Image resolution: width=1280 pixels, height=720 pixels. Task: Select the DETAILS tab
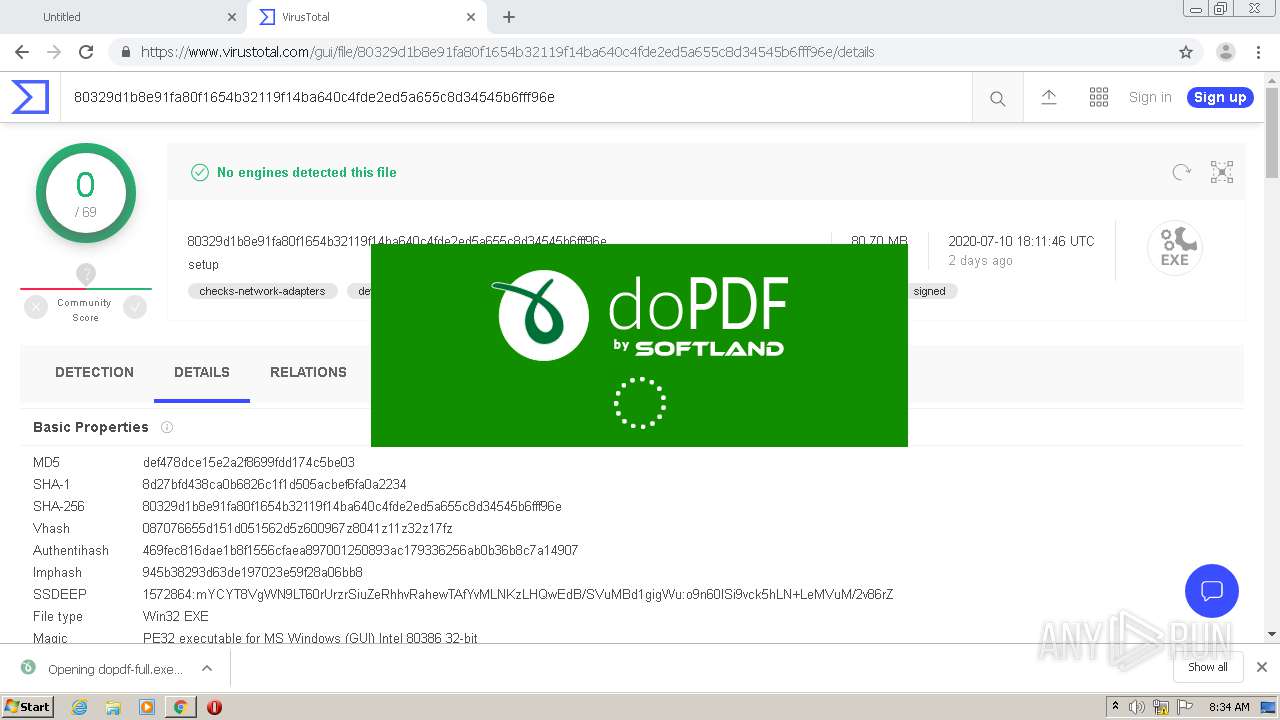click(x=202, y=372)
